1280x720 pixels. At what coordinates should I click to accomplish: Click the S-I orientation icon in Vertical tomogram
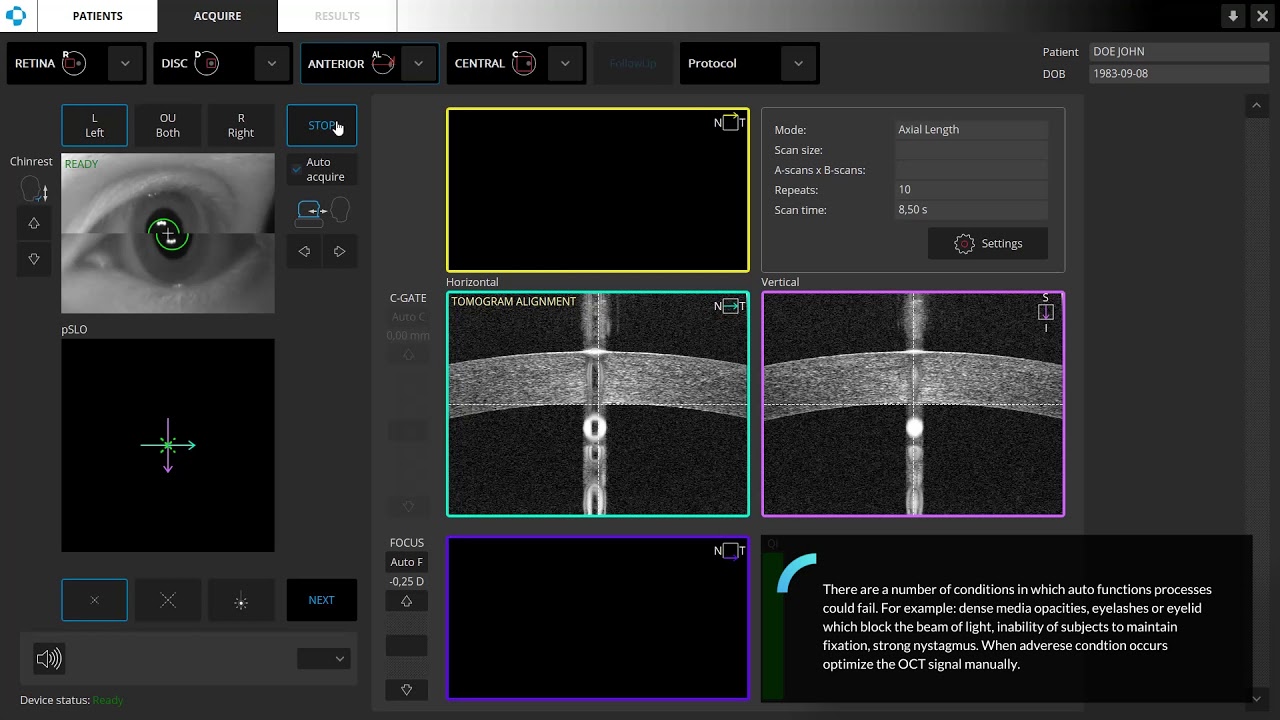click(1046, 312)
